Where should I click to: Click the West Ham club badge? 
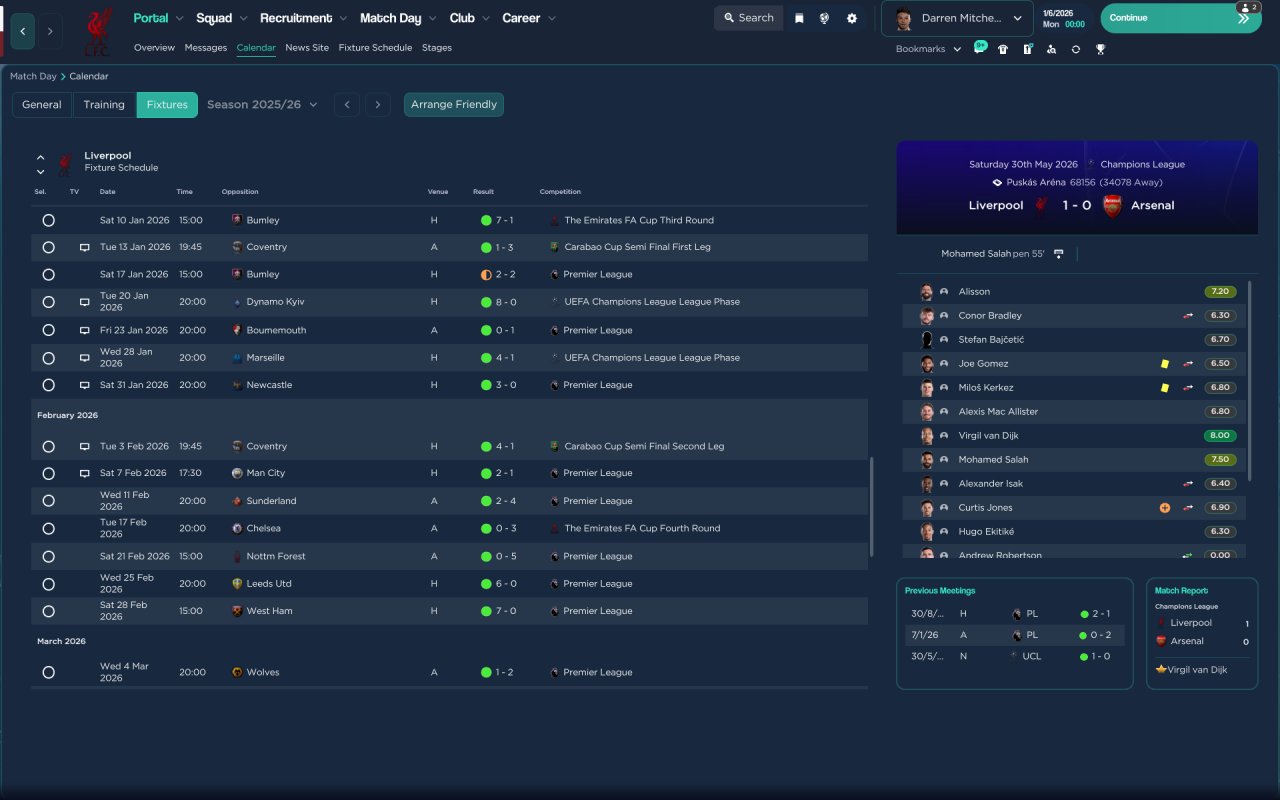pos(237,611)
